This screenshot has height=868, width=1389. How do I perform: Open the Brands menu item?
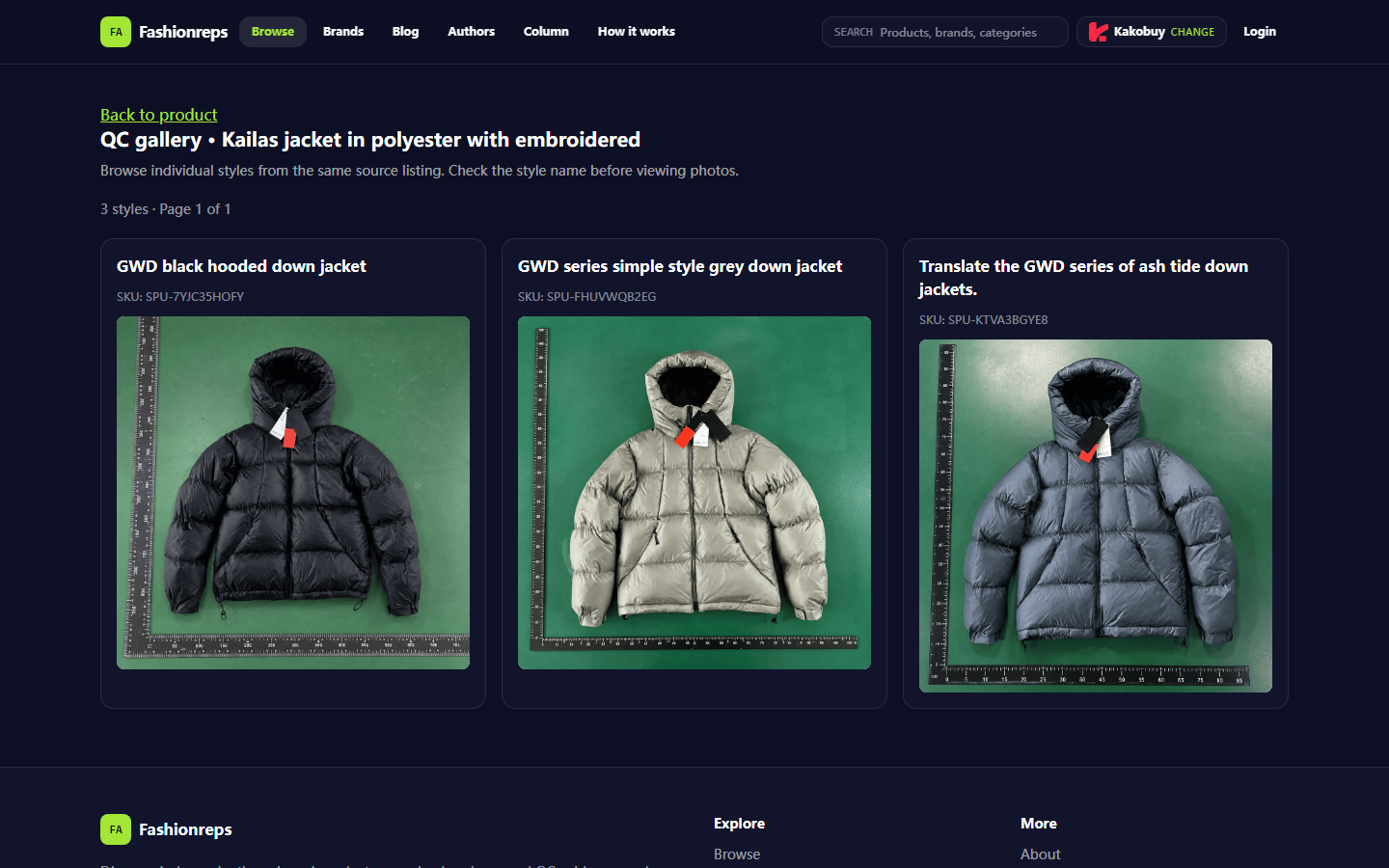[343, 32]
